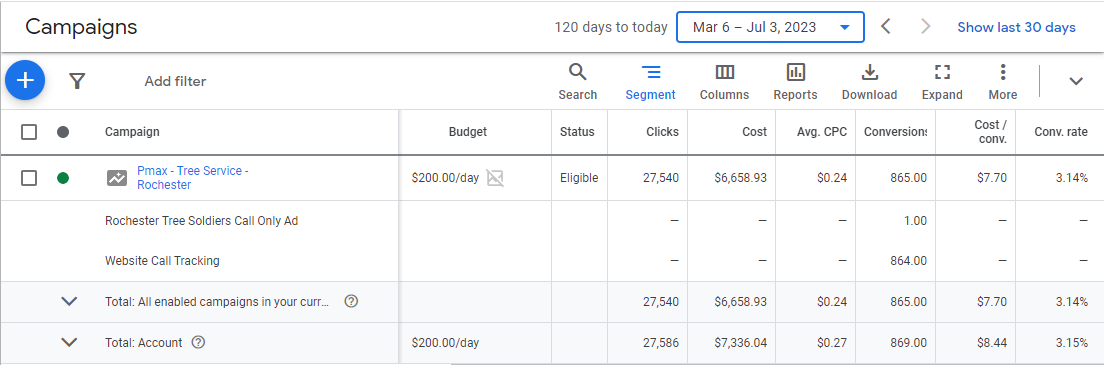The image size is (1104, 365).
Task: Click the blue plus new campaign button
Action: 25,80
